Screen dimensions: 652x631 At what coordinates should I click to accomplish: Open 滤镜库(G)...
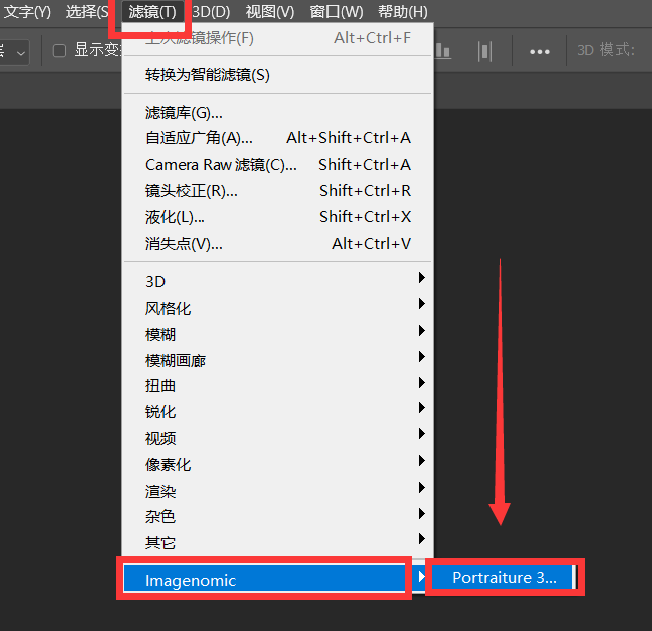(277, 113)
